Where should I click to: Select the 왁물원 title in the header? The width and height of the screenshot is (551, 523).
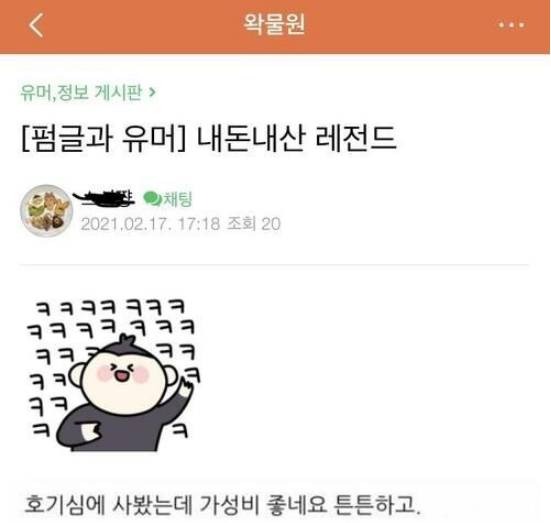click(x=275, y=24)
